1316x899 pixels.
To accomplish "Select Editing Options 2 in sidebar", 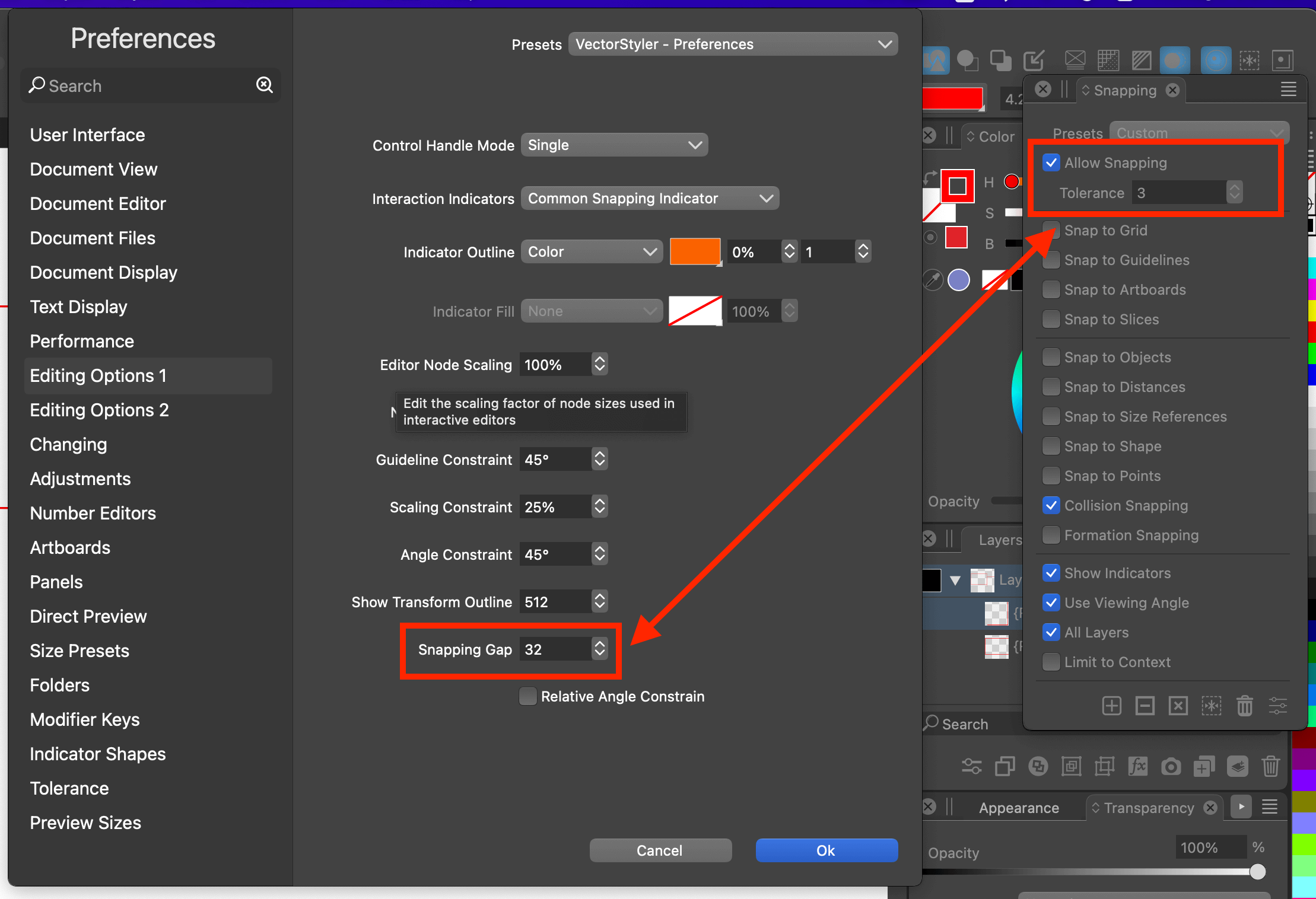I will 99,410.
